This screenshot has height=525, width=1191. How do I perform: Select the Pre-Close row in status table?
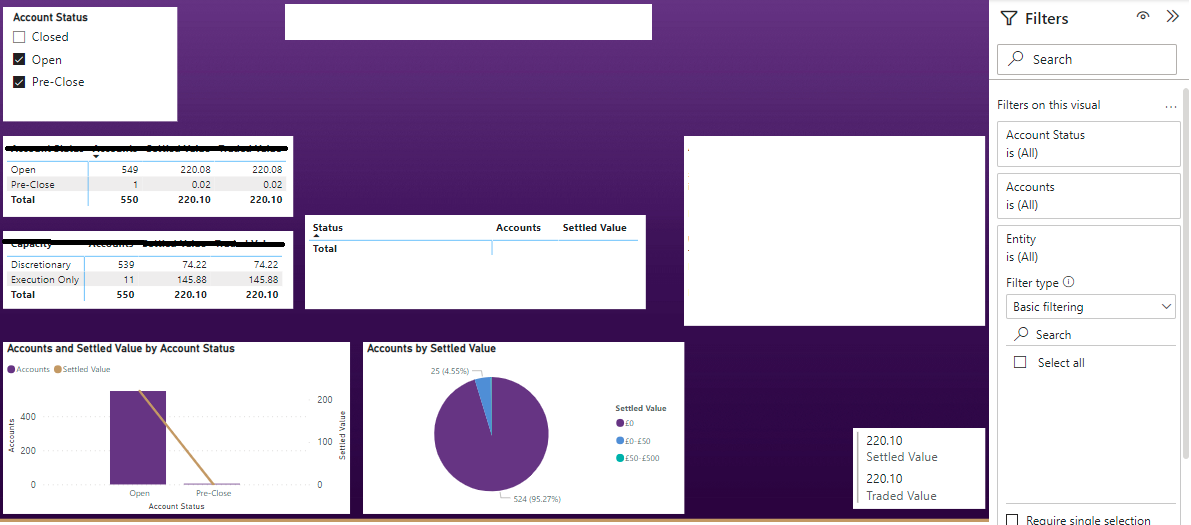click(146, 185)
